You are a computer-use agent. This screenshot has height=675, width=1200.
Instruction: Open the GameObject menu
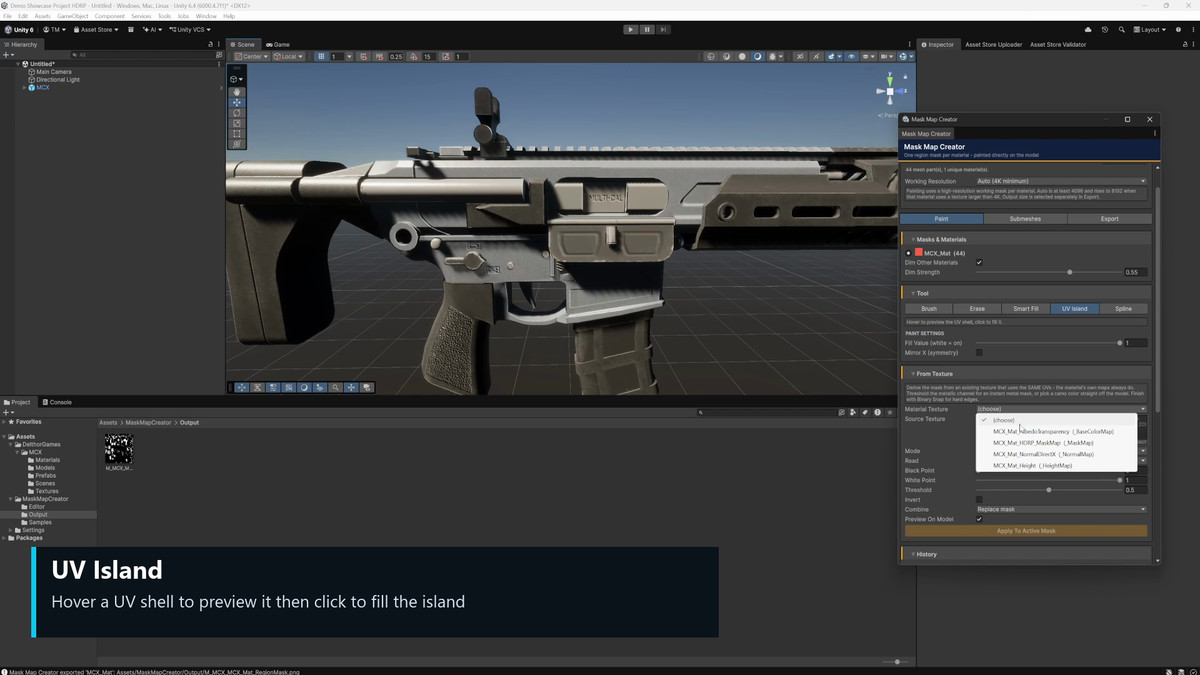coord(73,16)
